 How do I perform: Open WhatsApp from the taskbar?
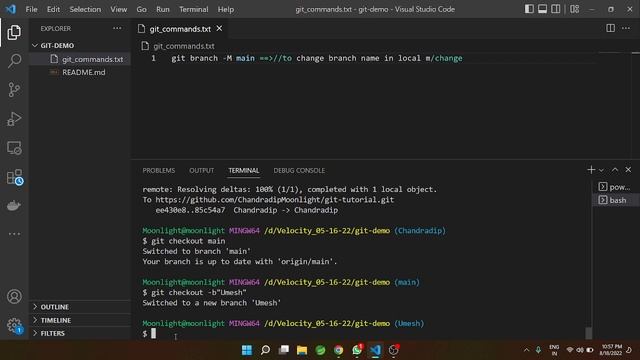pyautogui.click(x=357, y=350)
